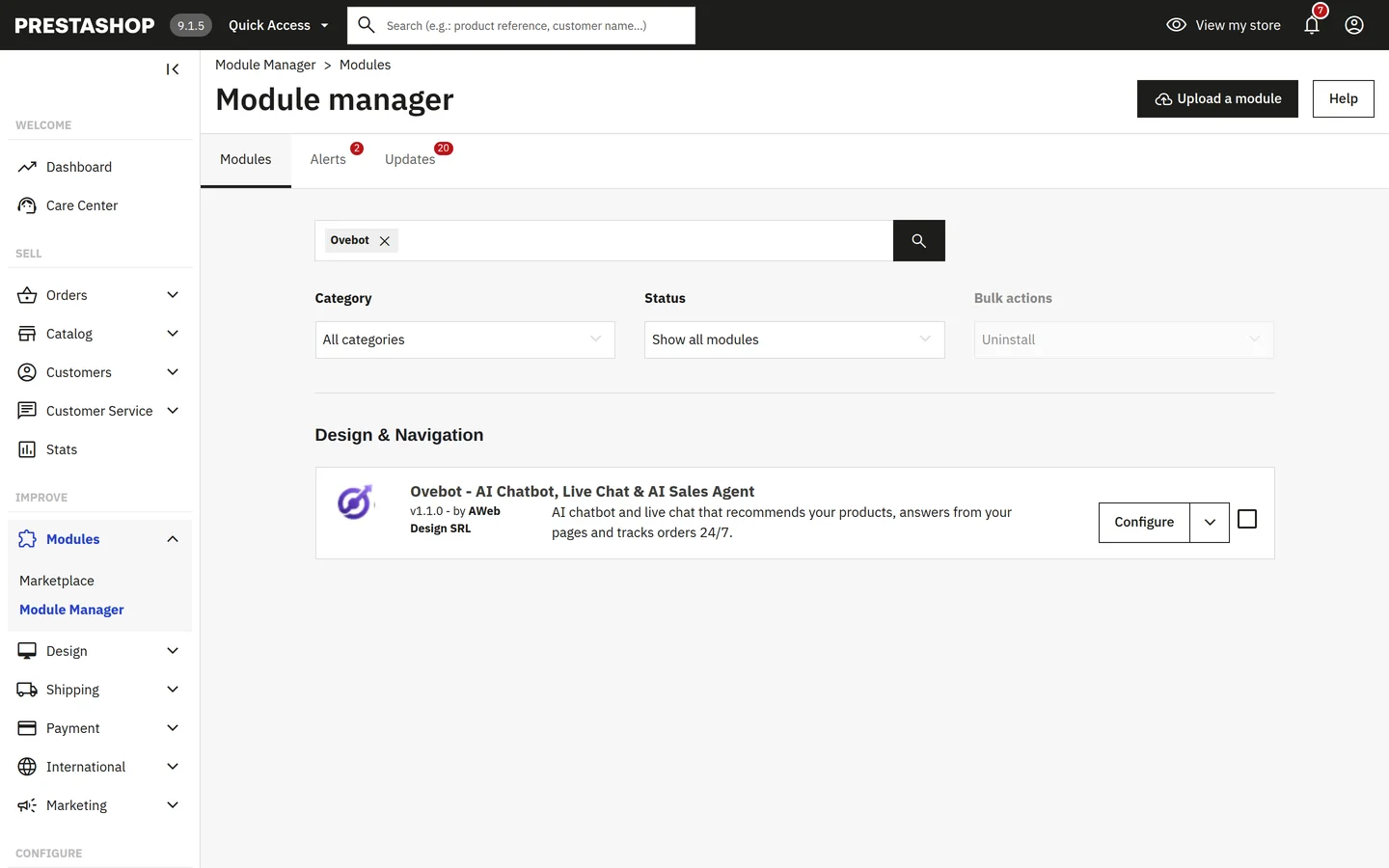
Task: Click the International globe icon
Action: 27,767
